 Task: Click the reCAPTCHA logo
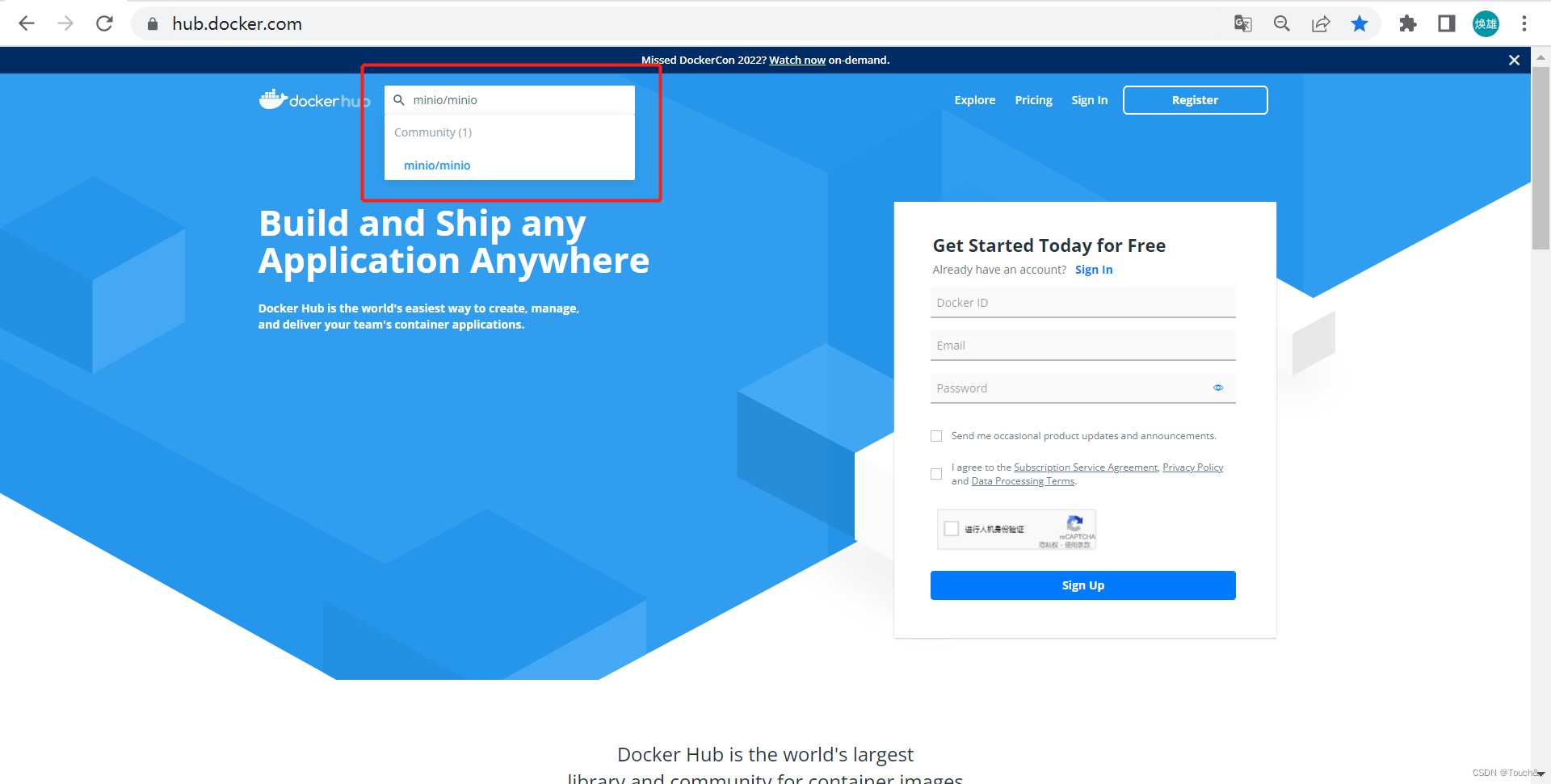coord(1074,523)
